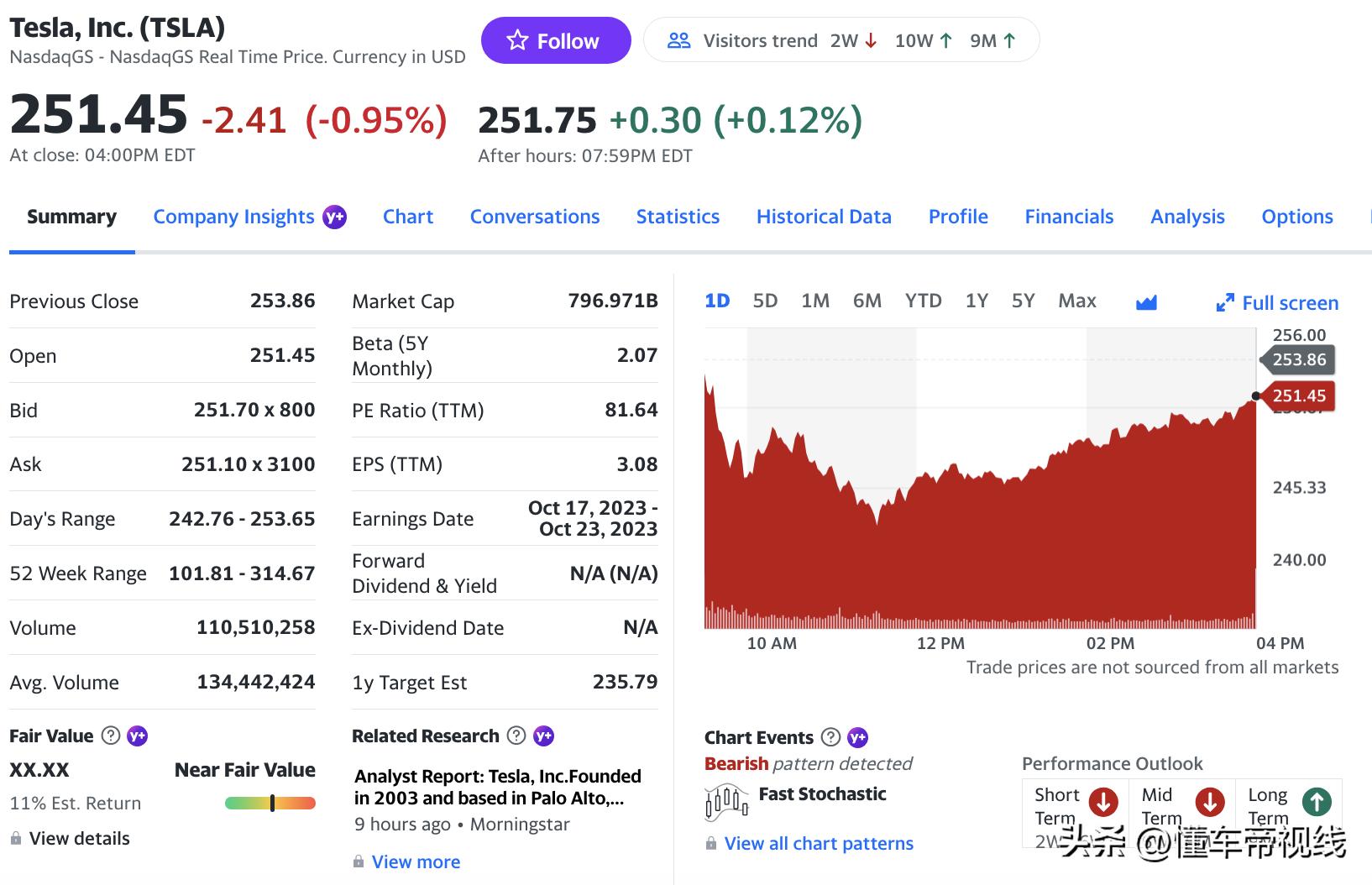Click the 9M green up arrow
Image resolution: width=1372 pixels, height=885 pixels.
point(1009,40)
